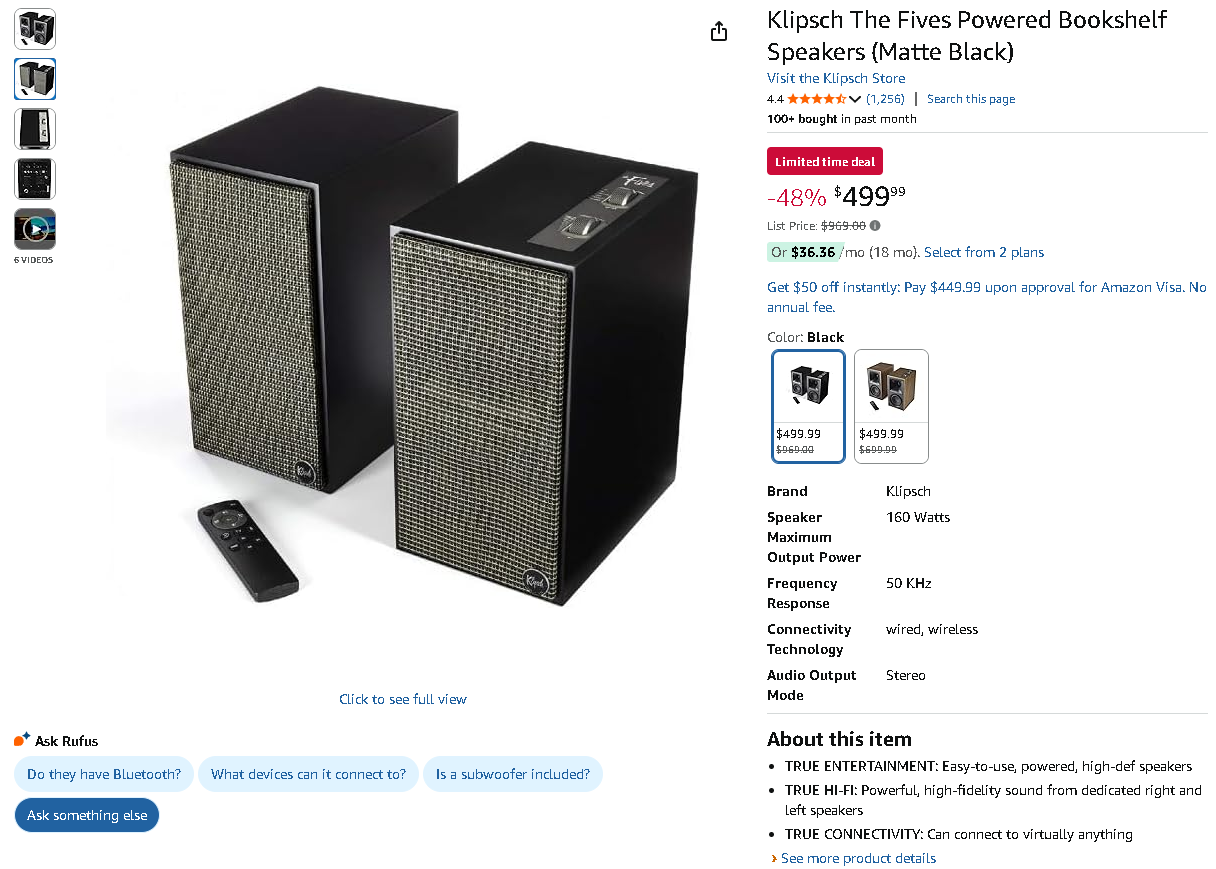Viewport: 1216px width, 869px height.
Task: Select the second angled speakers thumbnail
Action: coord(35,79)
